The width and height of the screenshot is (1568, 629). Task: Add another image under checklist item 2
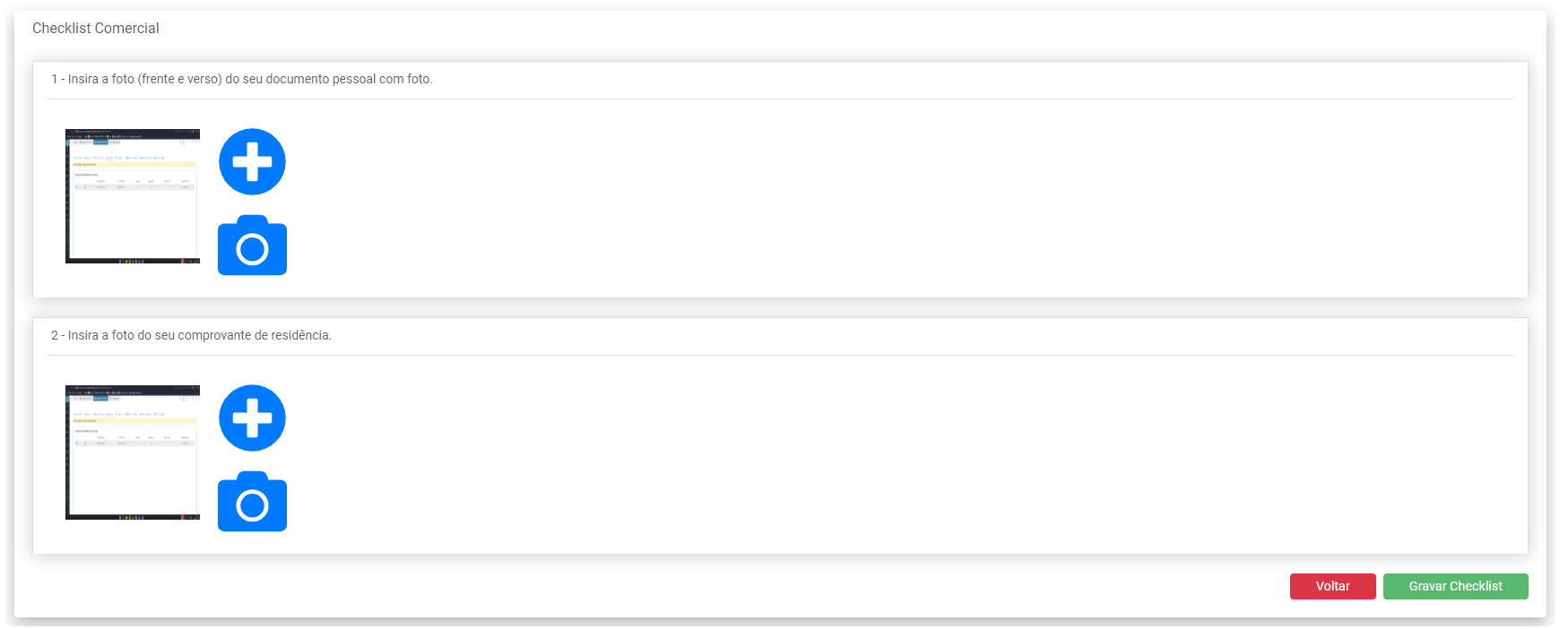[x=252, y=418]
